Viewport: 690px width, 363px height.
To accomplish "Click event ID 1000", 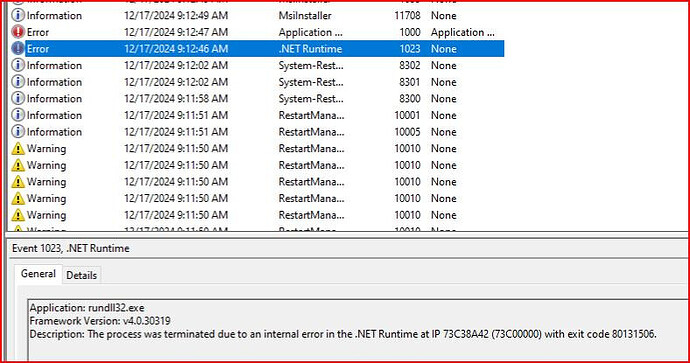I will 410,32.
